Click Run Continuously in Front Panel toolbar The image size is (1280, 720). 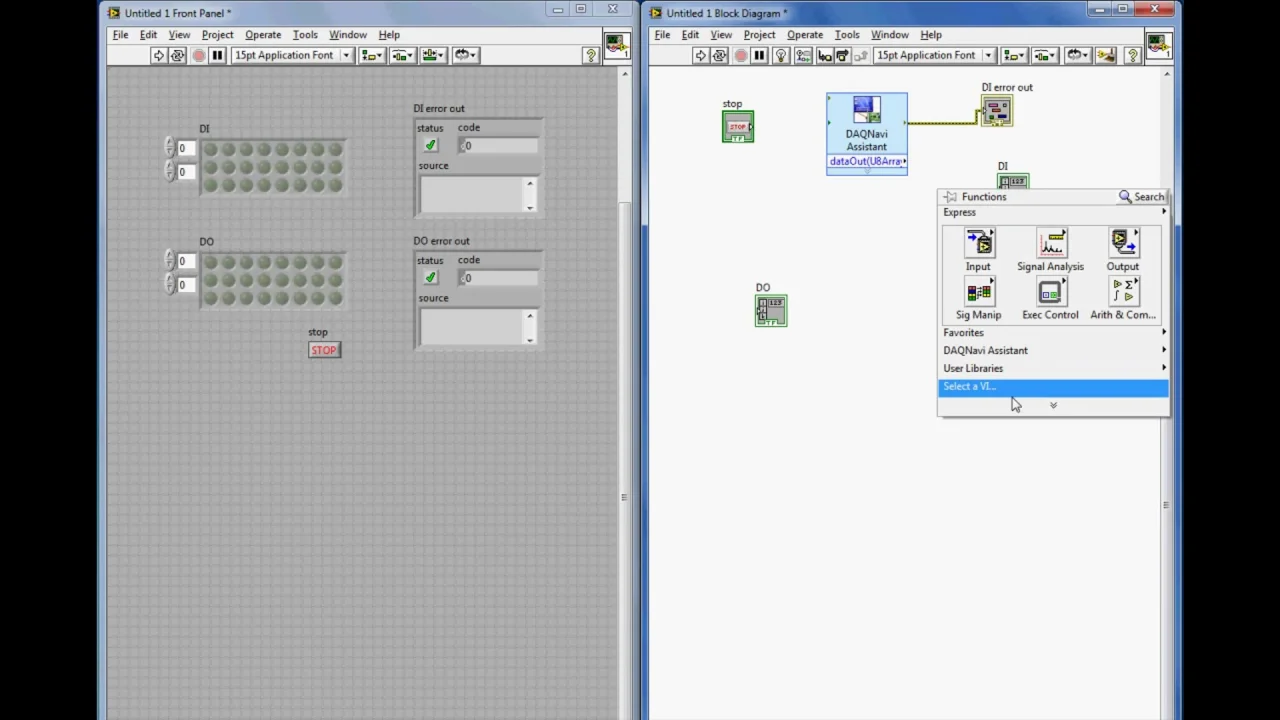coord(178,56)
